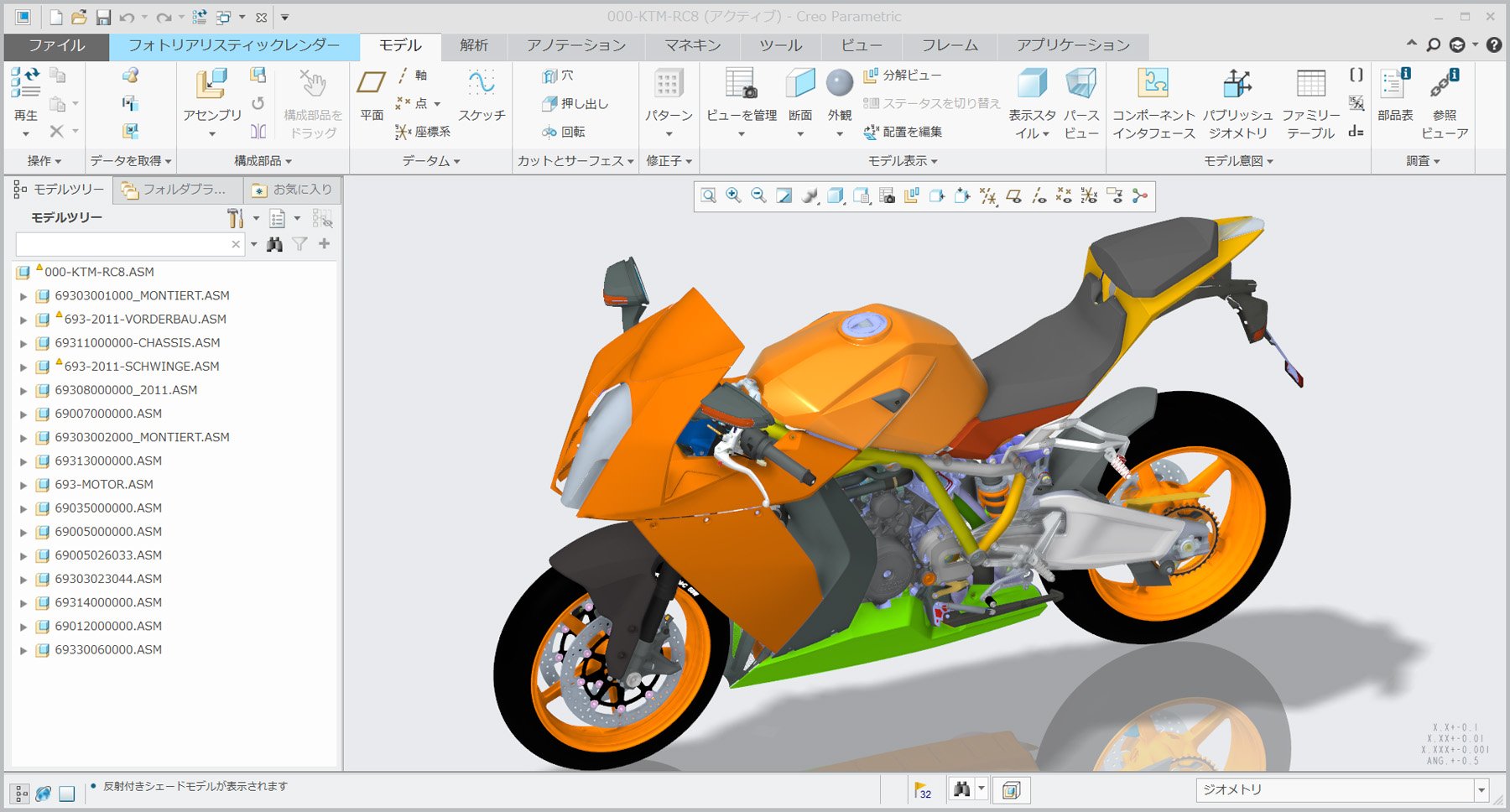Click the New file icon in quick access toolbar
Image resolution: width=1510 pixels, height=812 pixels.
[55, 18]
